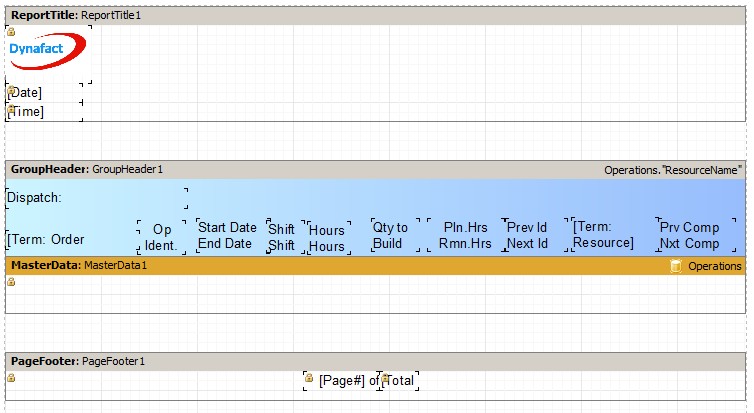This screenshot has width=754, height=413.
Task: Select the Start Date End Date label
Action: (227, 235)
